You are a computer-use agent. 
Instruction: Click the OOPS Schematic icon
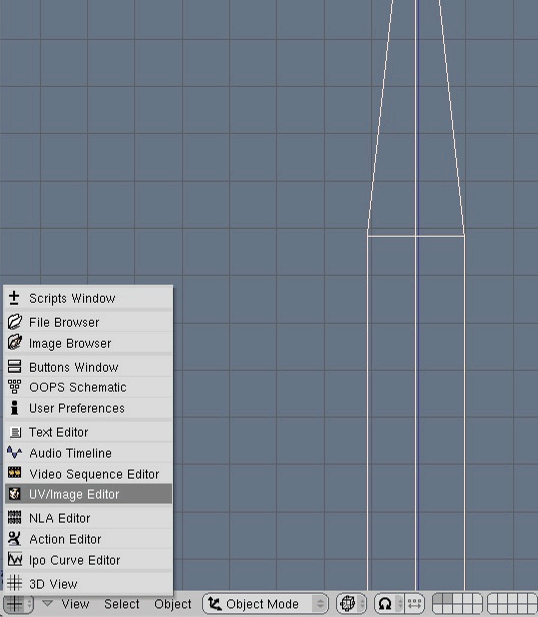pos(15,387)
